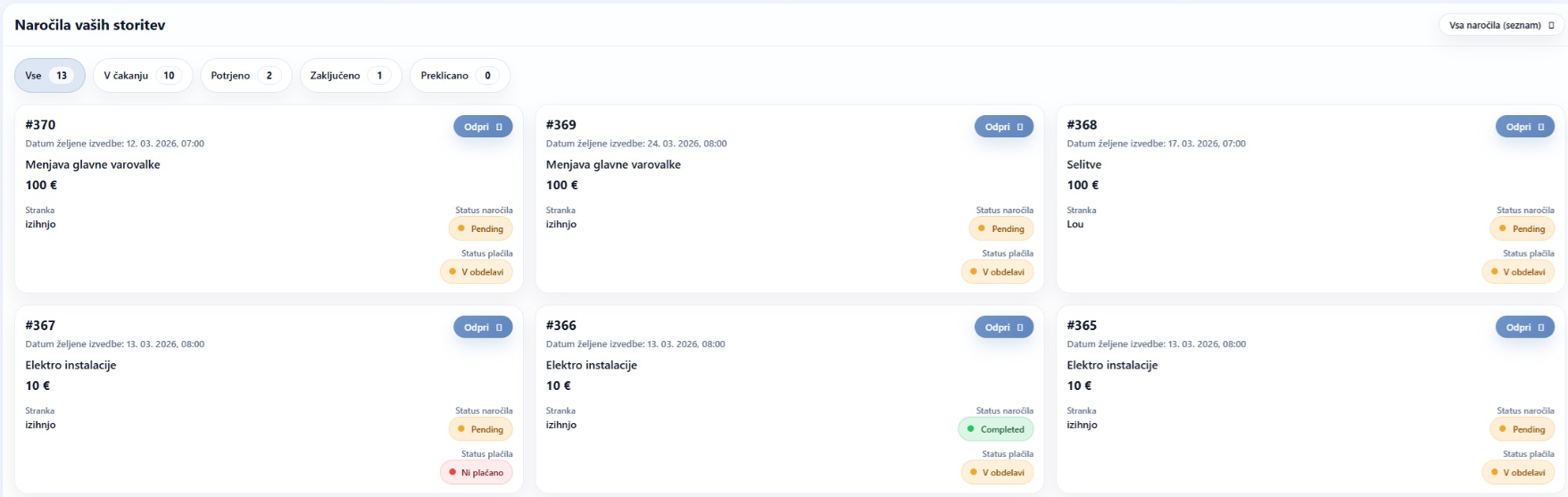Click the icon inside order #367's Odpri button

(x=499, y=327)
